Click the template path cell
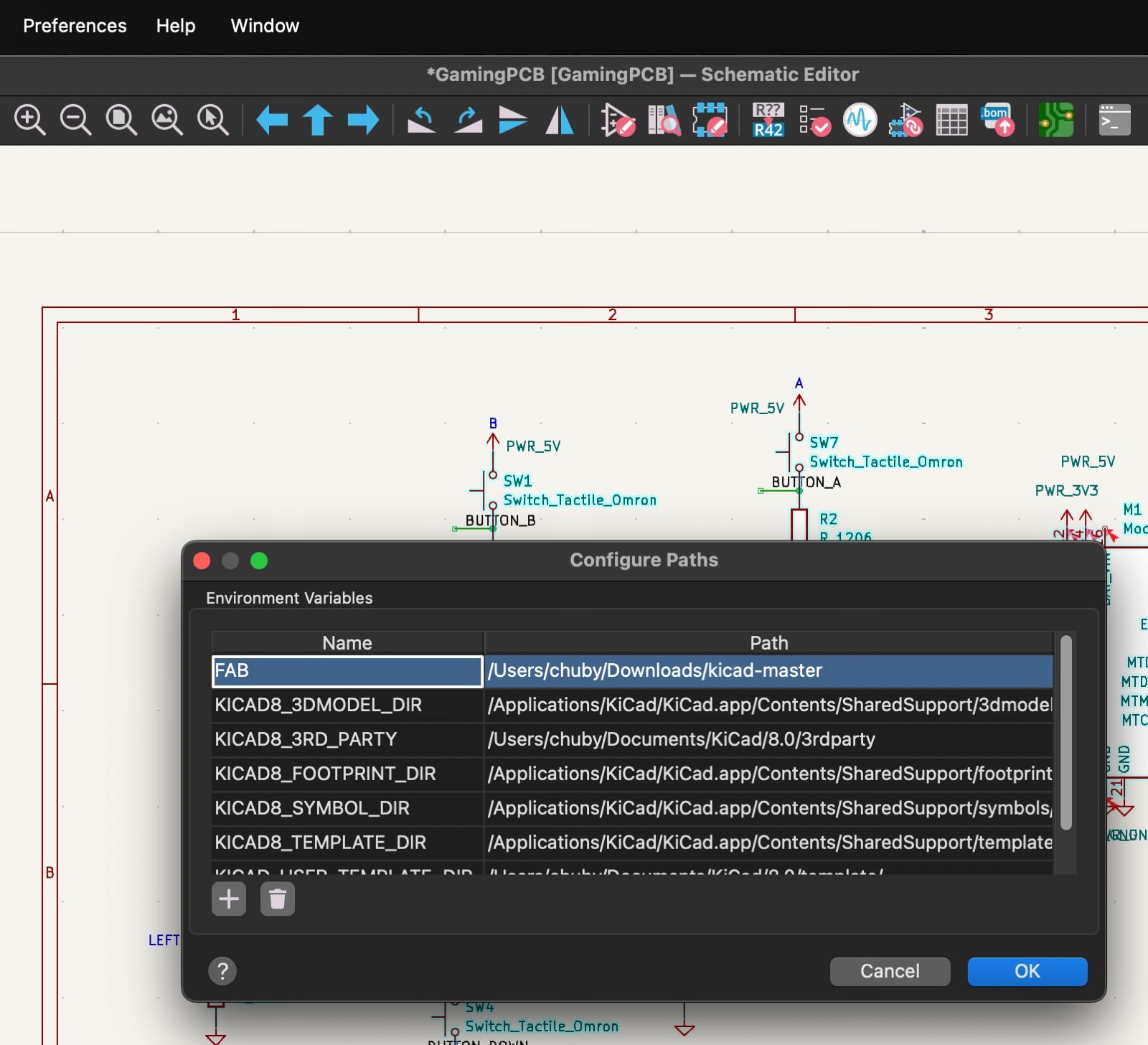This screenshot has height=1045, width=1148. pyautogui.click(x=769, y=843)
